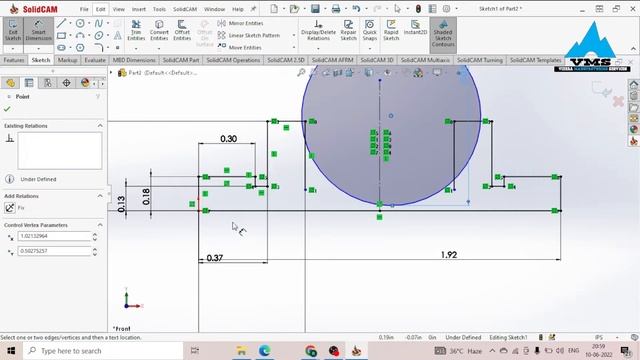Screen dimensions: 640x360
Task: Click the X coordinate spinner arrows
Action: 95,236
